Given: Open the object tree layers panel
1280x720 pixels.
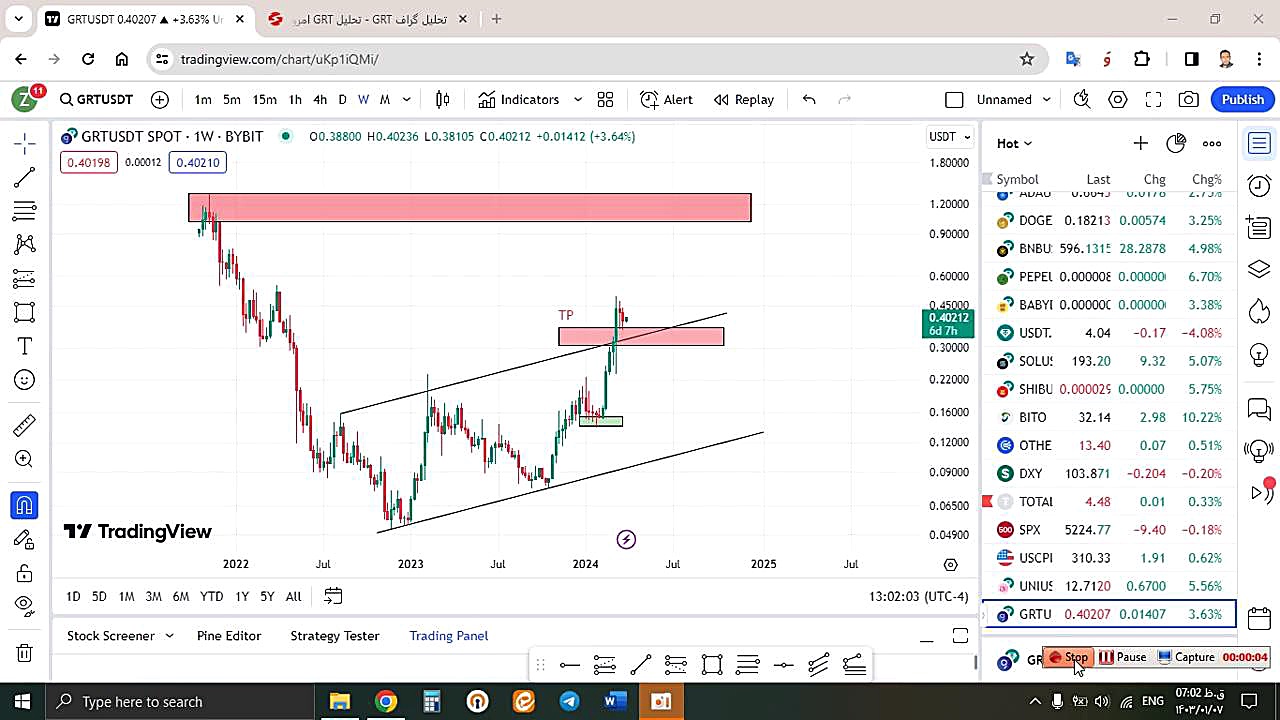Looking at the screenshot, I should [x=1259, y=270].
